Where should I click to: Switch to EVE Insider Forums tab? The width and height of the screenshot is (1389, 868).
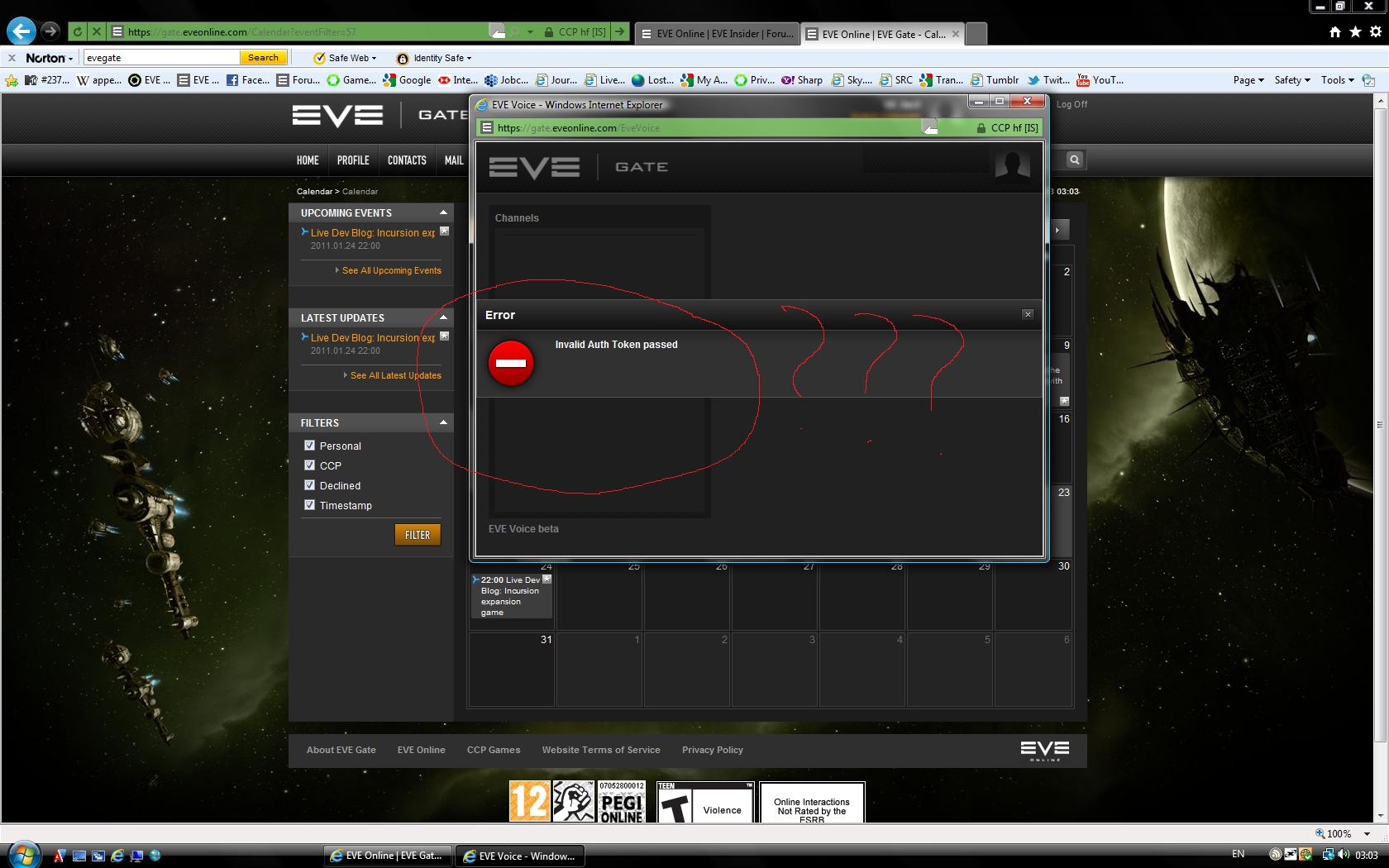coord(717,34)
